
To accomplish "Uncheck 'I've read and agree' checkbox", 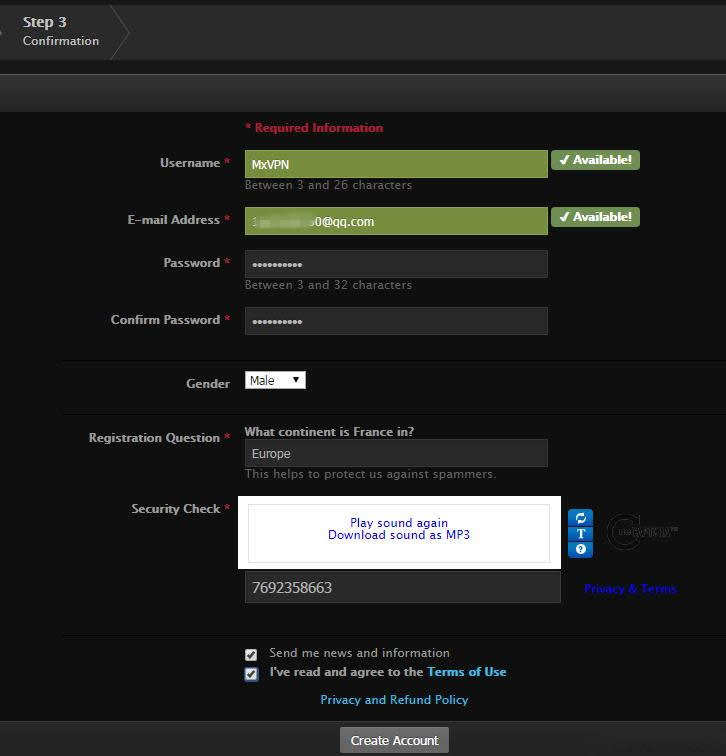I will click(251, 673).
